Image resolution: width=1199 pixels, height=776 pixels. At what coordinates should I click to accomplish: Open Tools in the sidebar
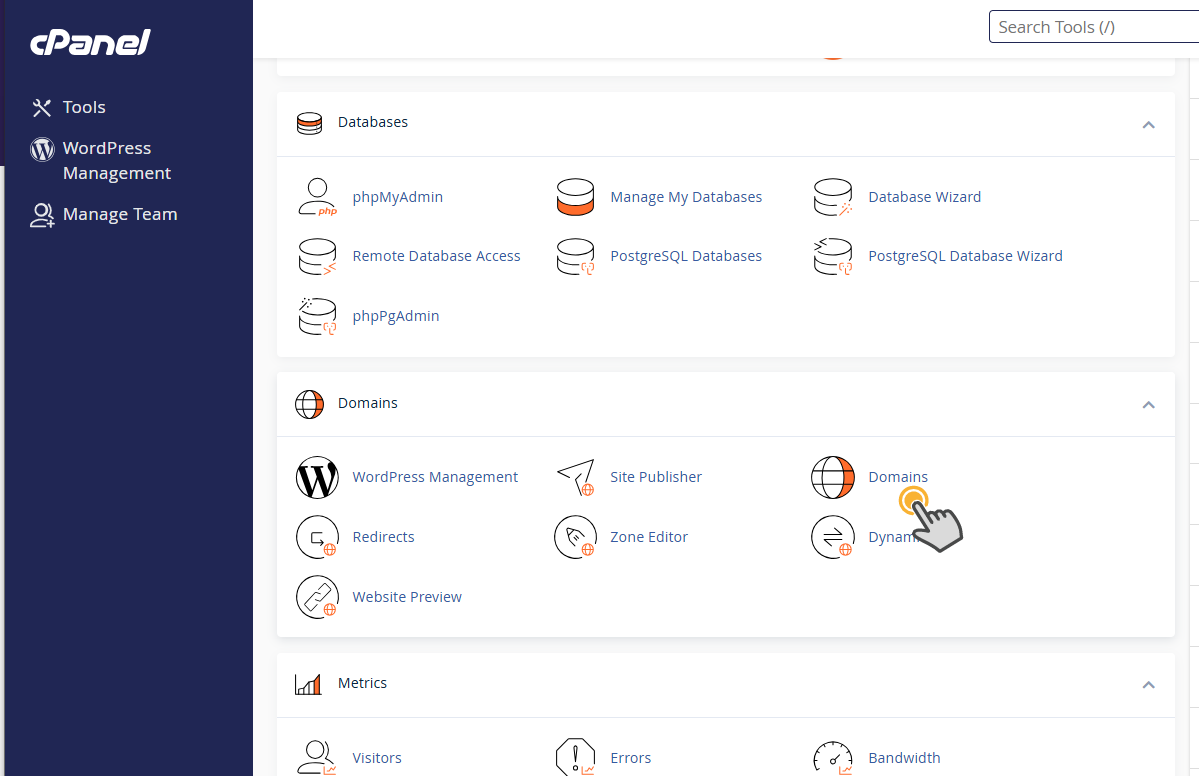[84, 108]
